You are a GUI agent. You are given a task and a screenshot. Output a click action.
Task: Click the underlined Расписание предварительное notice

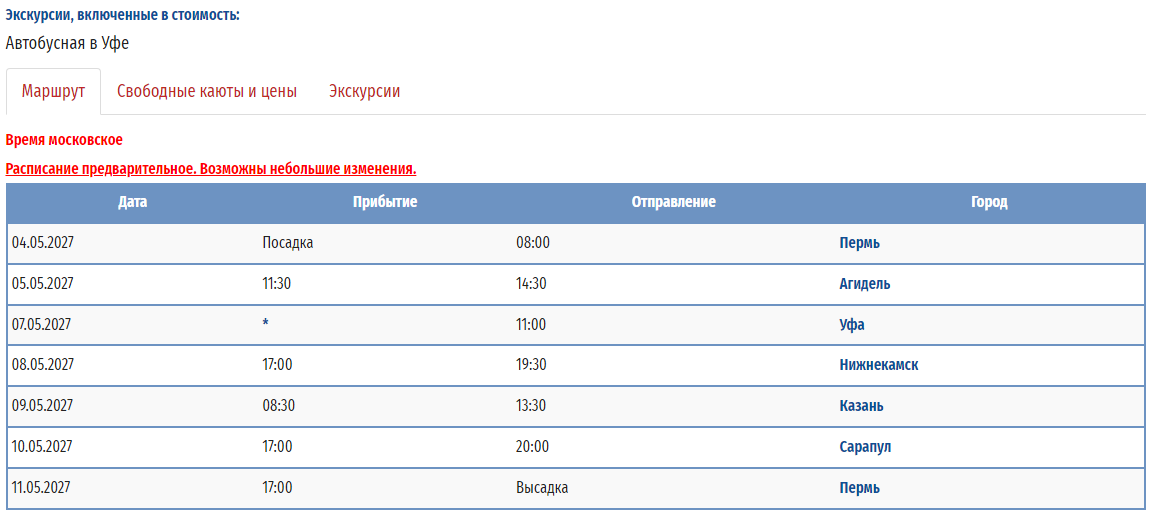click(211, 169)
